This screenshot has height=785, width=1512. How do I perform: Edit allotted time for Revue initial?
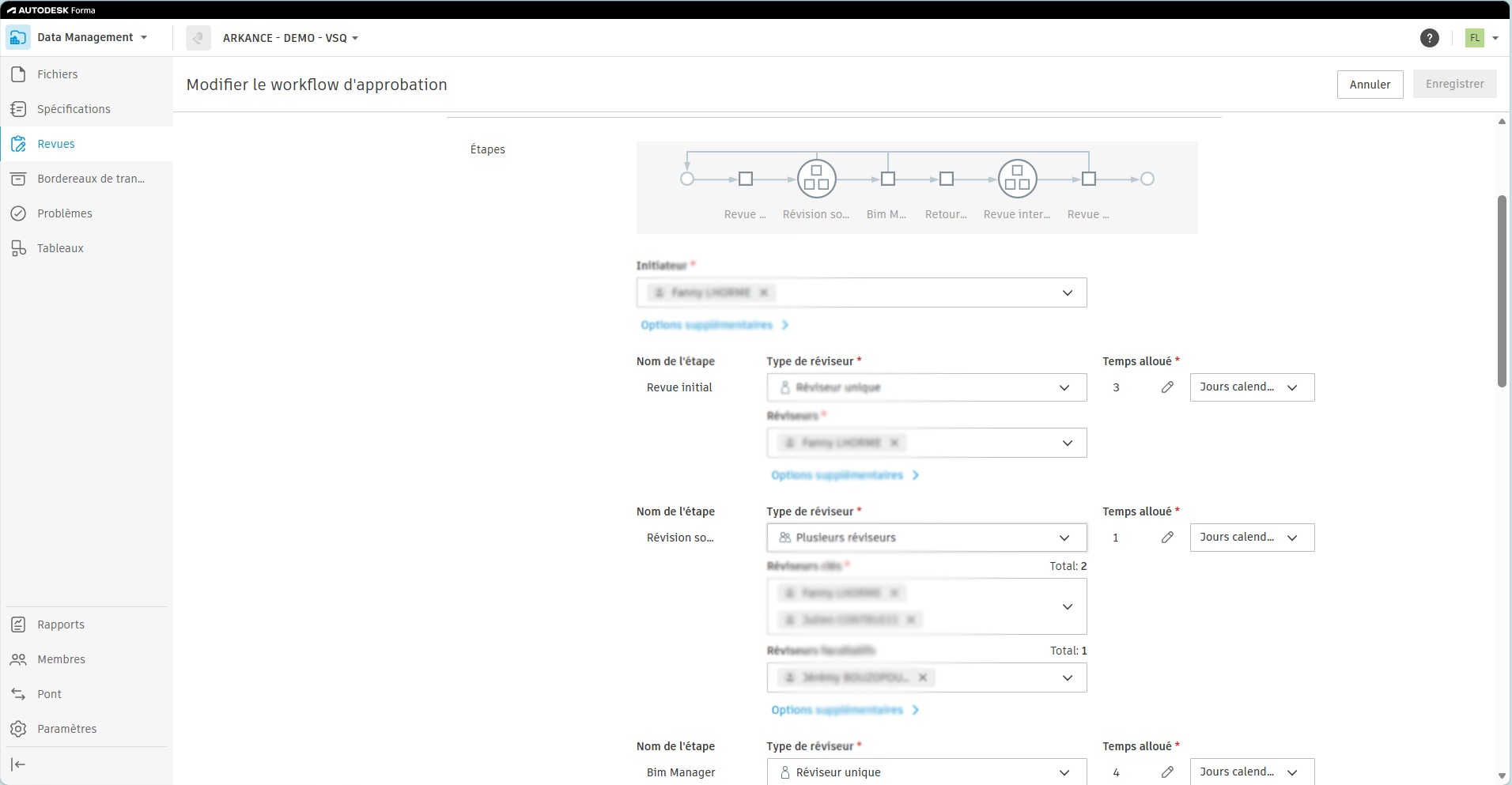click(x=1167, y=387)
